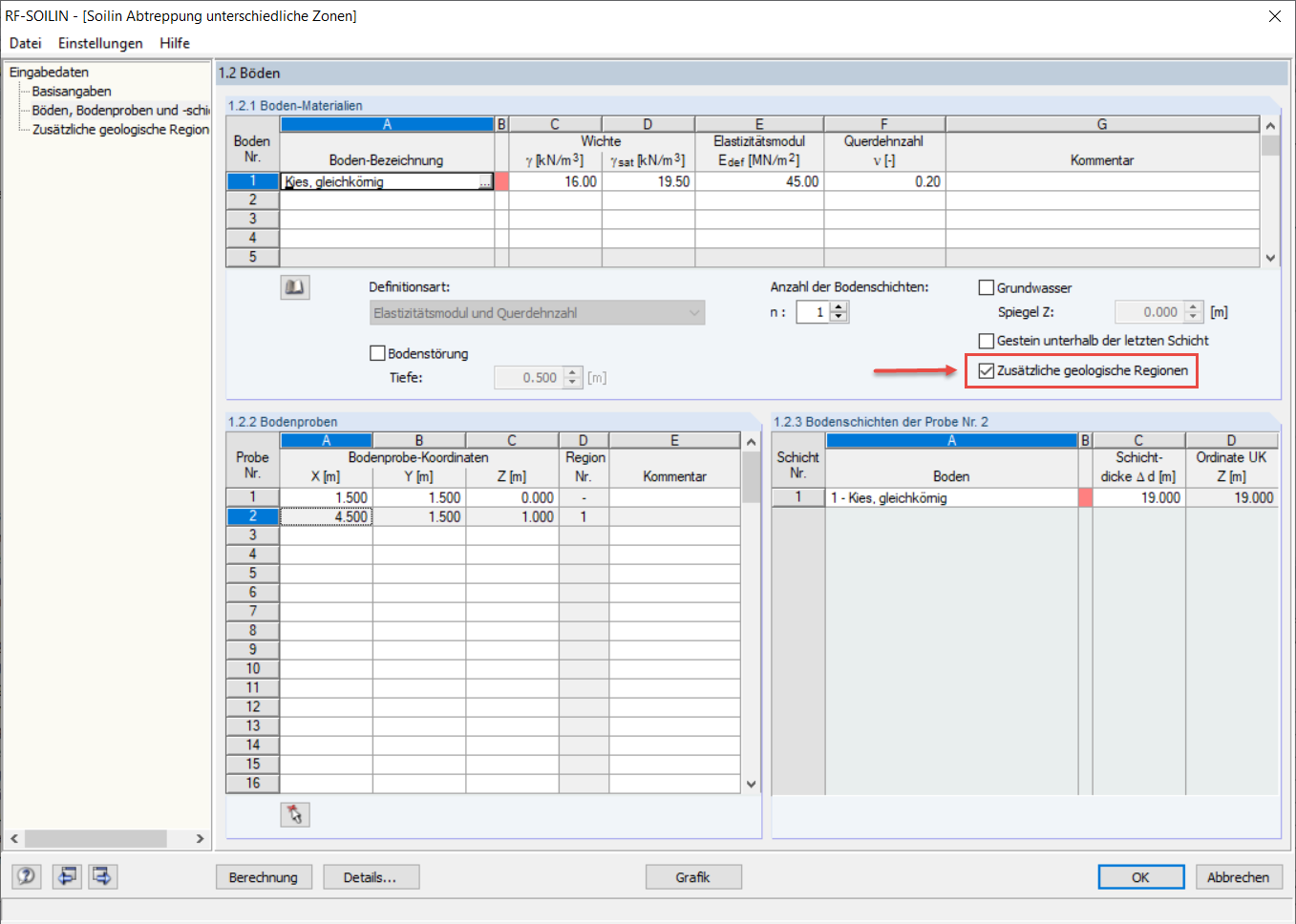Select row header 16 in Bodenproben table

click(253, 784)
